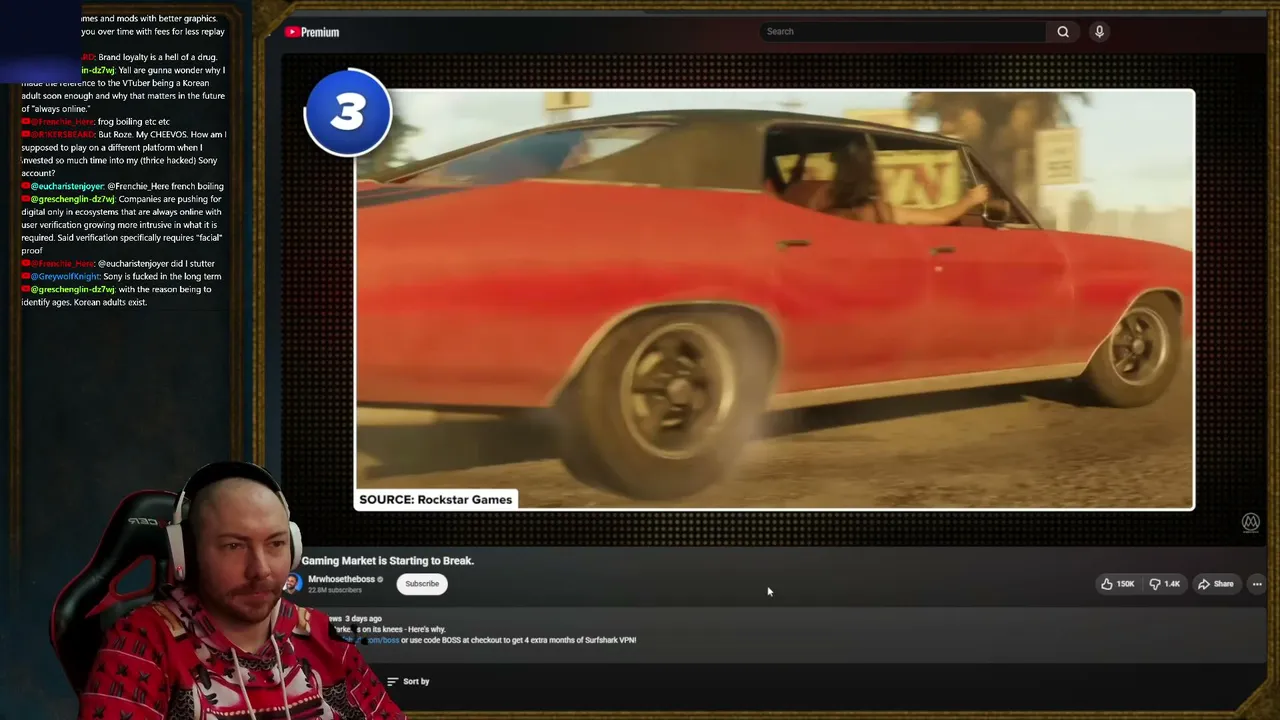The height and width of the screenshot is (720, 1280).
Task: Click the 'Companies are pushing for' chat message
Action: [x=122, y=225]
